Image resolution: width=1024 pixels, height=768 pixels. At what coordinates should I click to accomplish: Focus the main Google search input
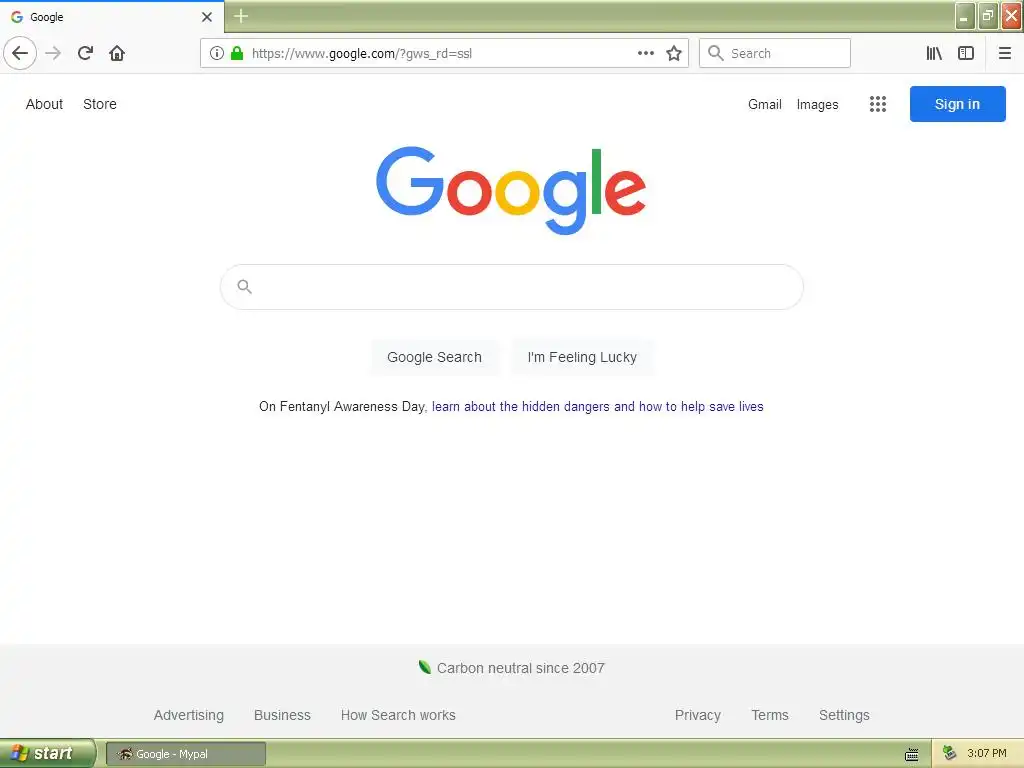[511, 287]
